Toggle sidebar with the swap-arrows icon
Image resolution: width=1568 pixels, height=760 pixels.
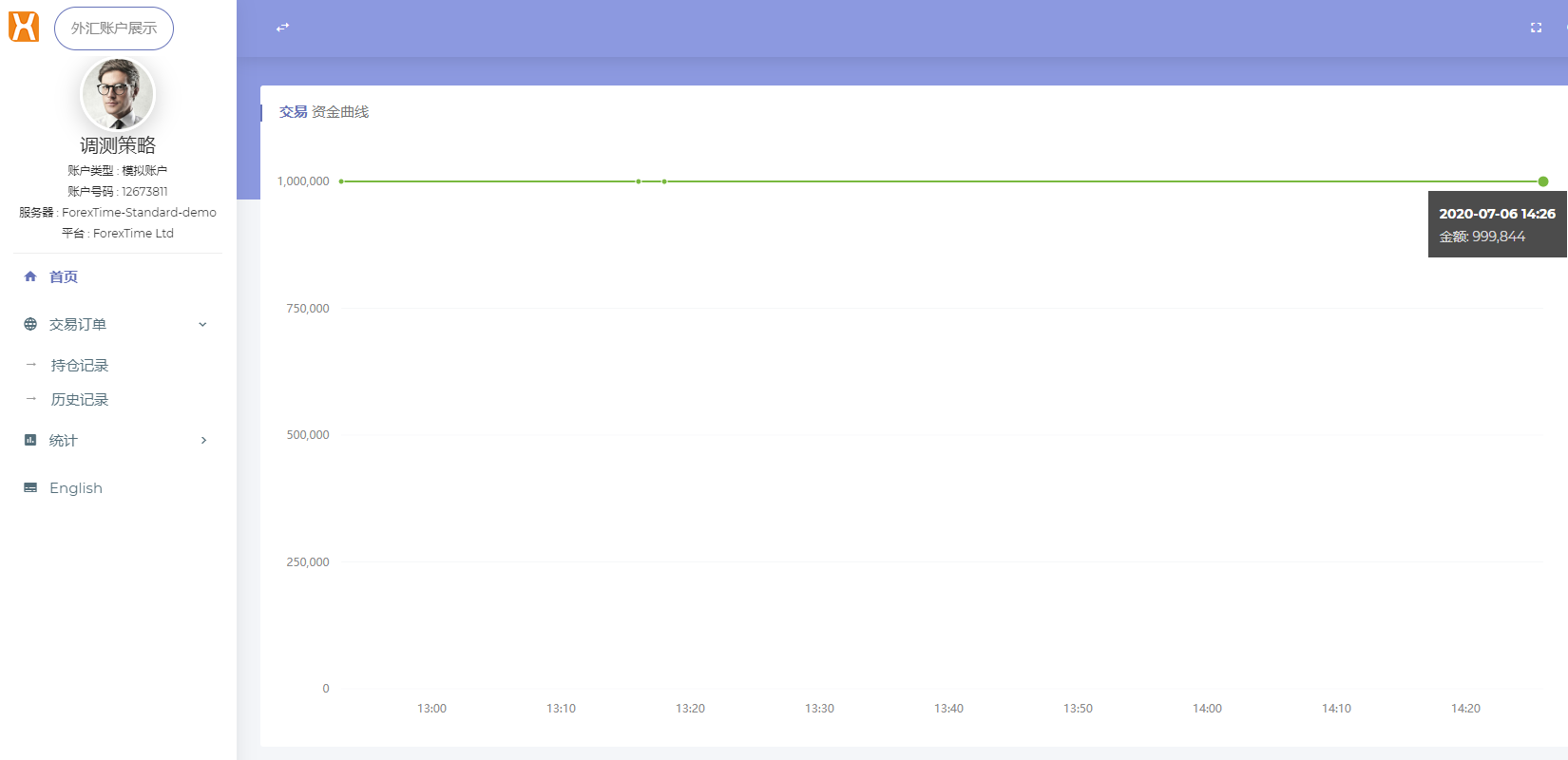(282, 28)
